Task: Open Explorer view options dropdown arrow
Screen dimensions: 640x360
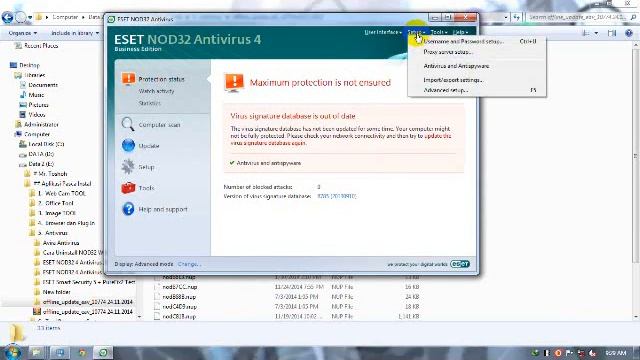Action: point(596,33)
